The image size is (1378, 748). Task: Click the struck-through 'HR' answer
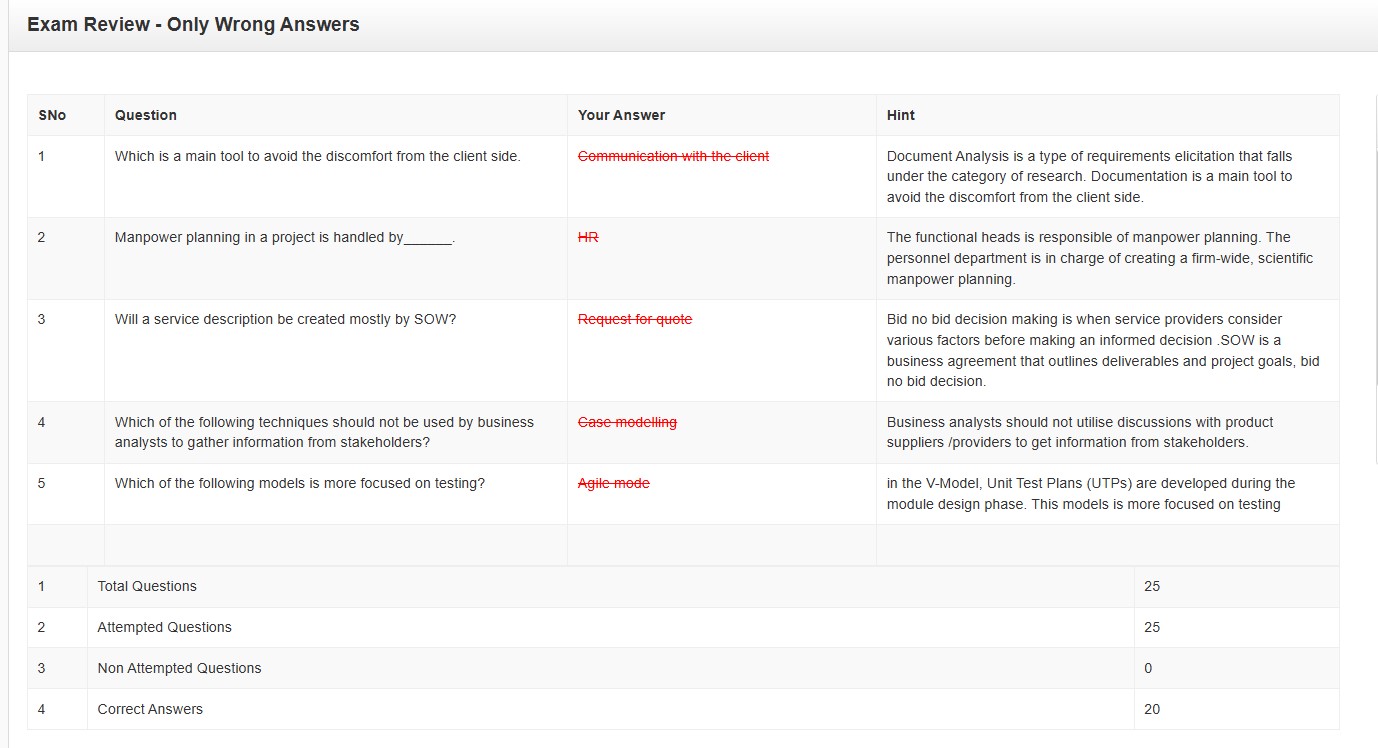pos(588,237)
